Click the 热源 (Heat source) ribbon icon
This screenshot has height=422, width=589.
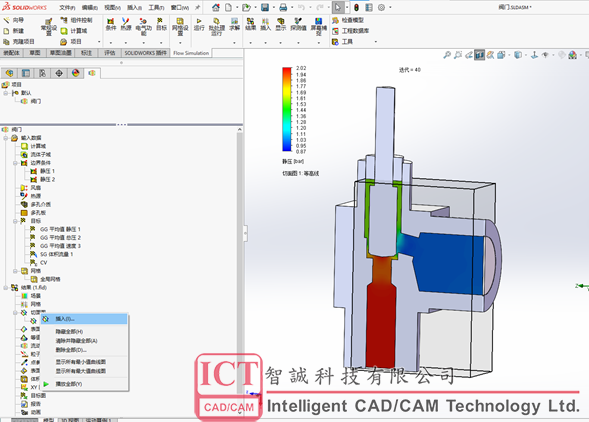click(x=125, y=24)
